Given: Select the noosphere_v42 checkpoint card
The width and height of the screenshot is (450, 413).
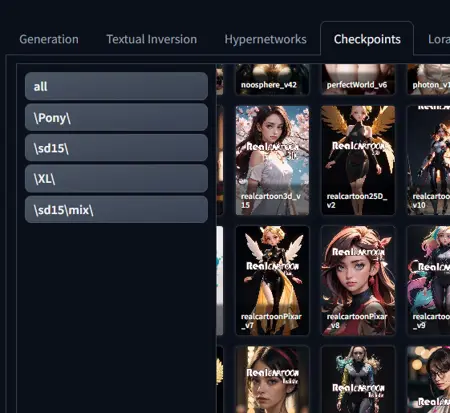Looking at the screenshot, I should (272, 79).
